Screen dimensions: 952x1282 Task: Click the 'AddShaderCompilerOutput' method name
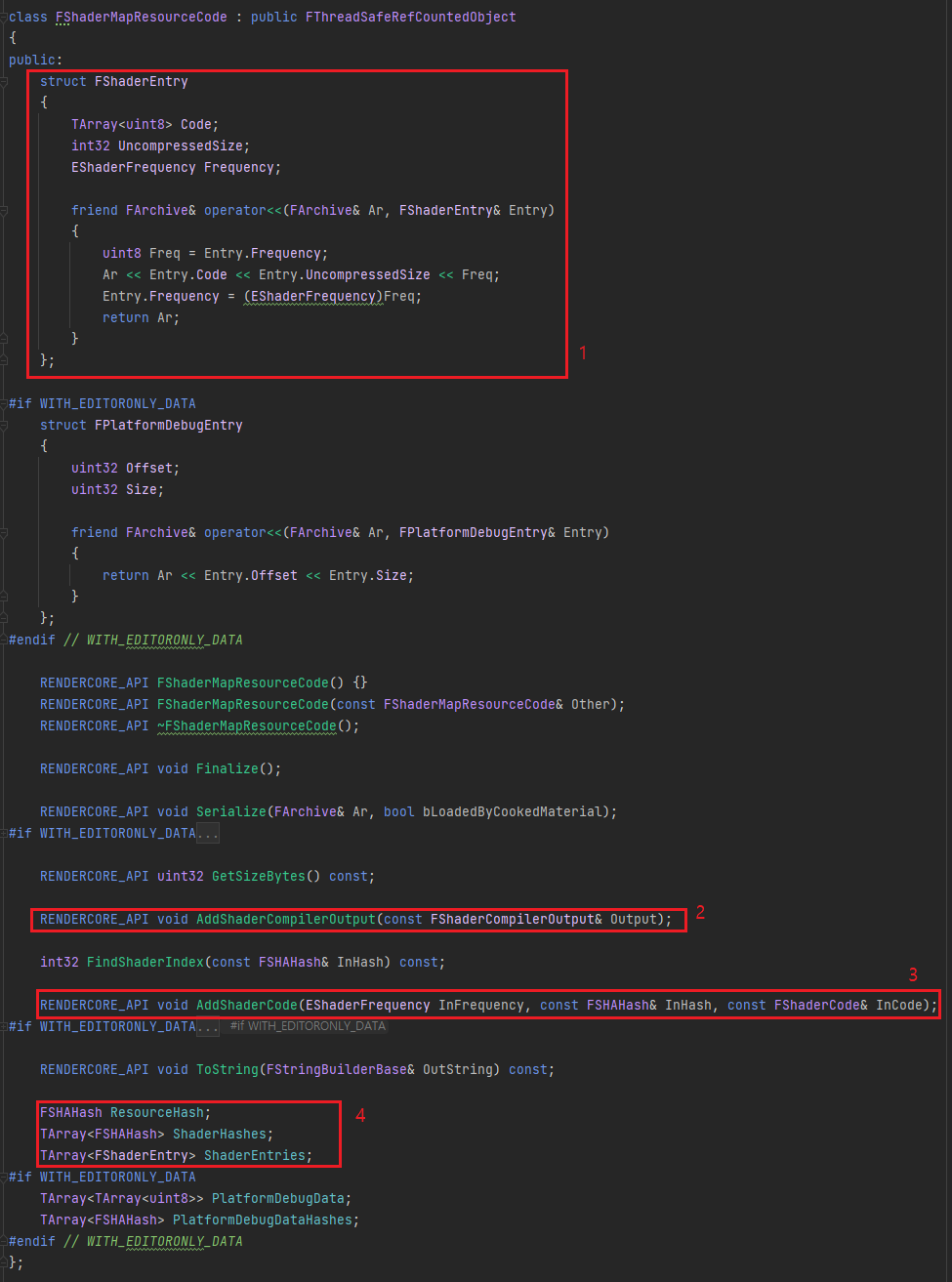pyautogui.click(x=286, y=919)
